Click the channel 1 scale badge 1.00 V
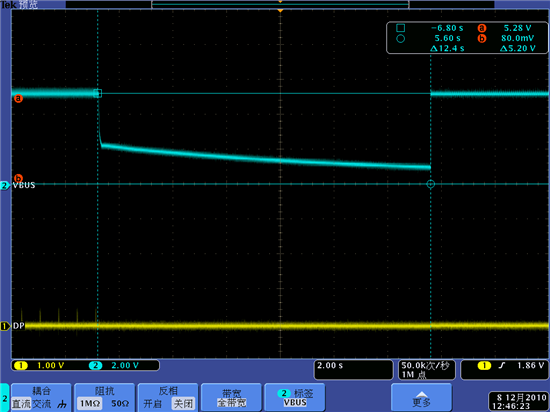 39,365
